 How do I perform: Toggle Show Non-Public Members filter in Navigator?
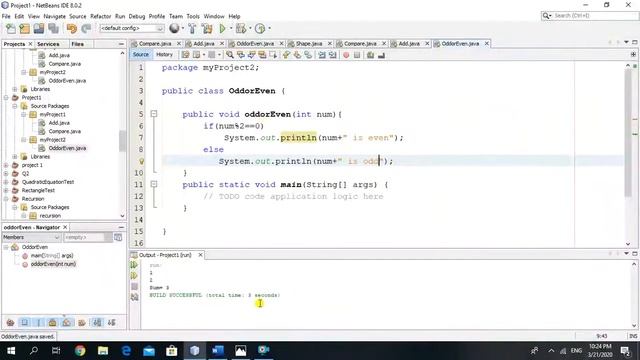[x=53, y=322]
